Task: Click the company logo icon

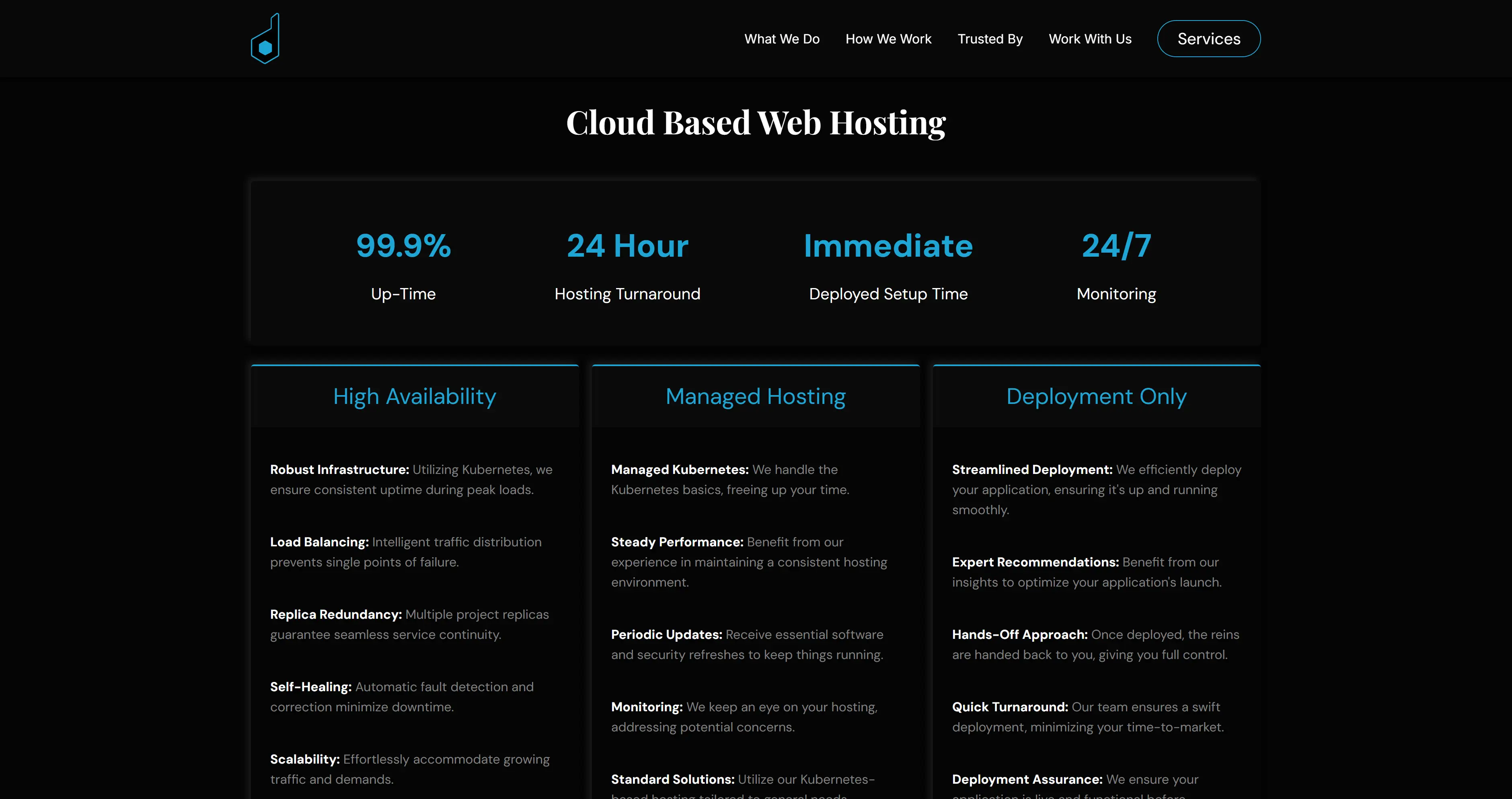Action: [265, 37]
